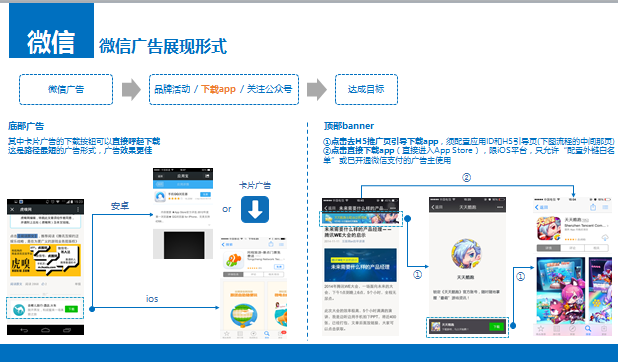Select the first segment tab on the 天天酷跑 store page
The image size is (618, 362).
coord(549,248)
